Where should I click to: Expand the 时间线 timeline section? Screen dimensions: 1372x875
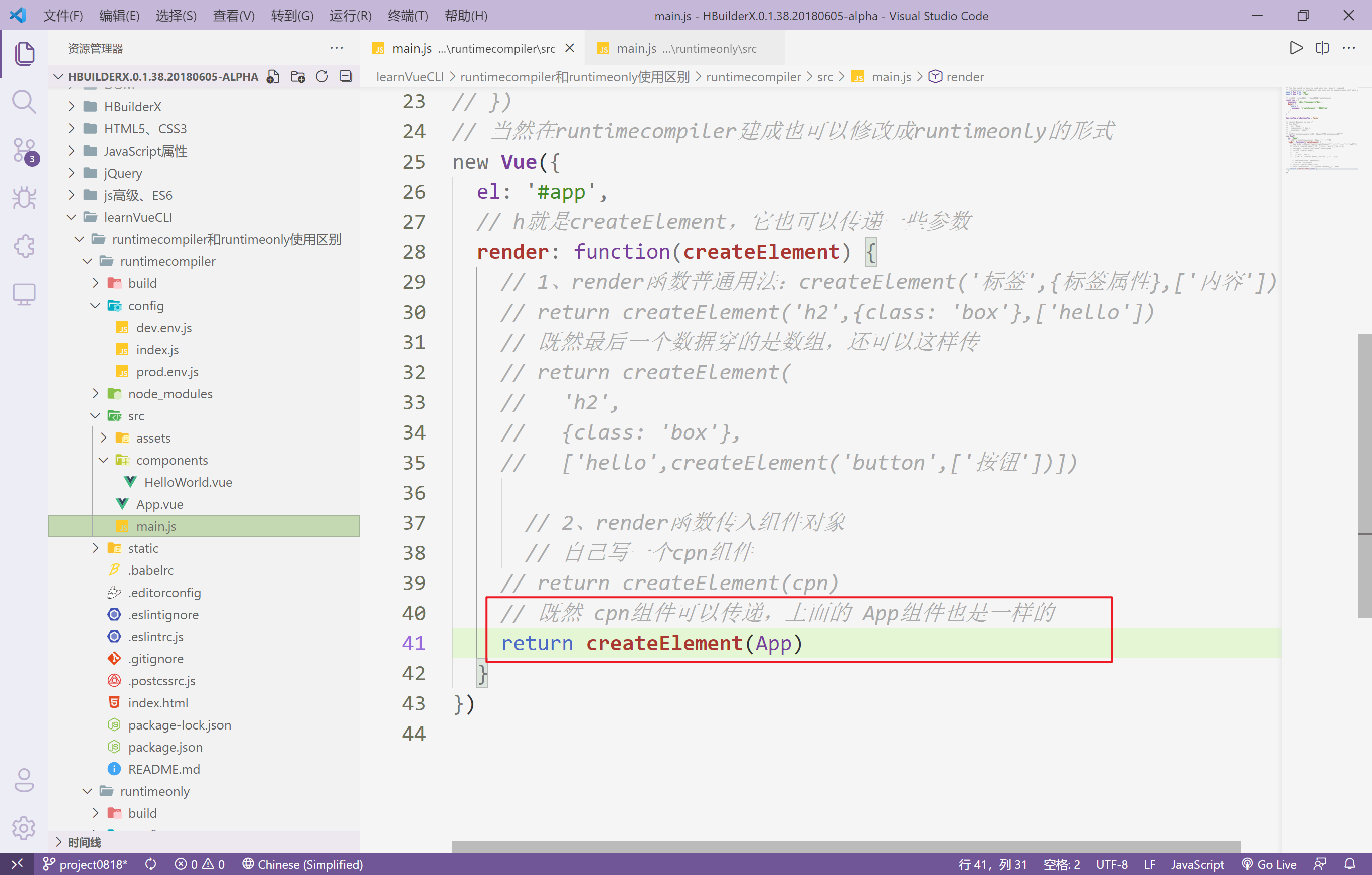pyautogui.click(x=84, y=842)
